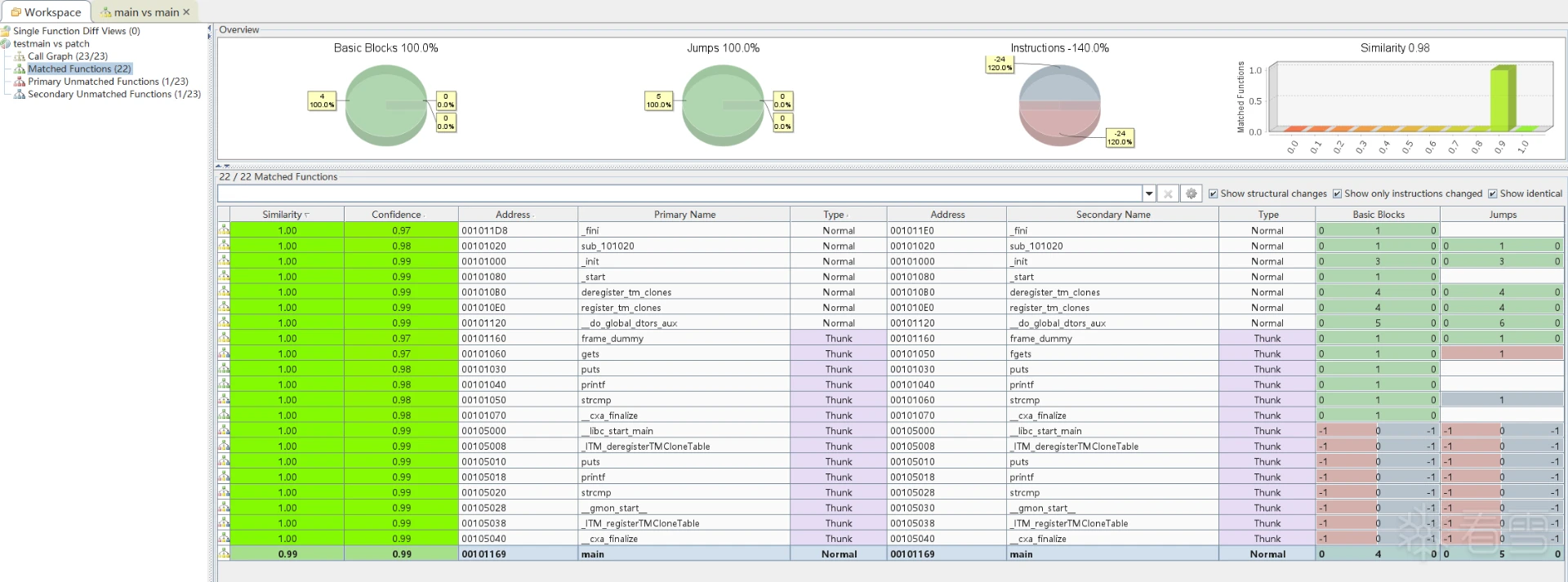Screen dimensions: 1568x582
Task: Open the Call Graph (23/23) node
Action: (67, 56)
